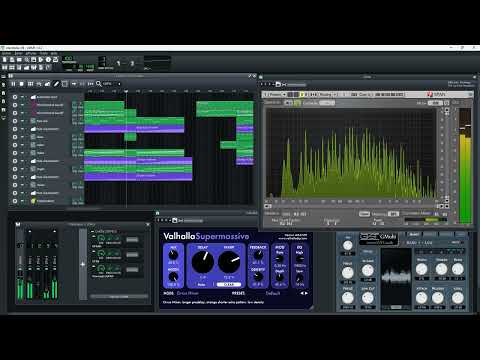Select edit/selection mode in Song Editor

click(65, 84)
